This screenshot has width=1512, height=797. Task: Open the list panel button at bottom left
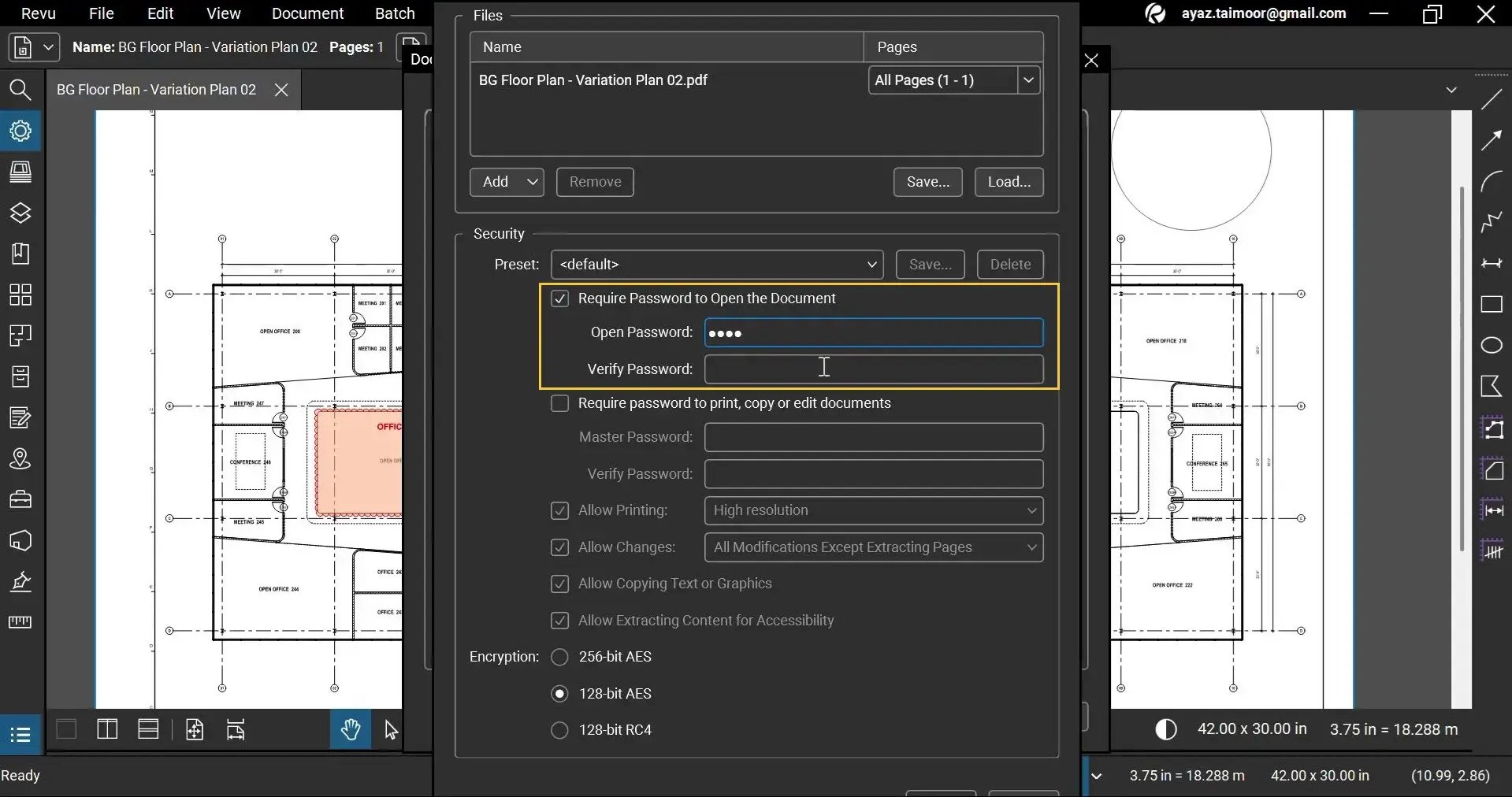click(x=20, y=735)
